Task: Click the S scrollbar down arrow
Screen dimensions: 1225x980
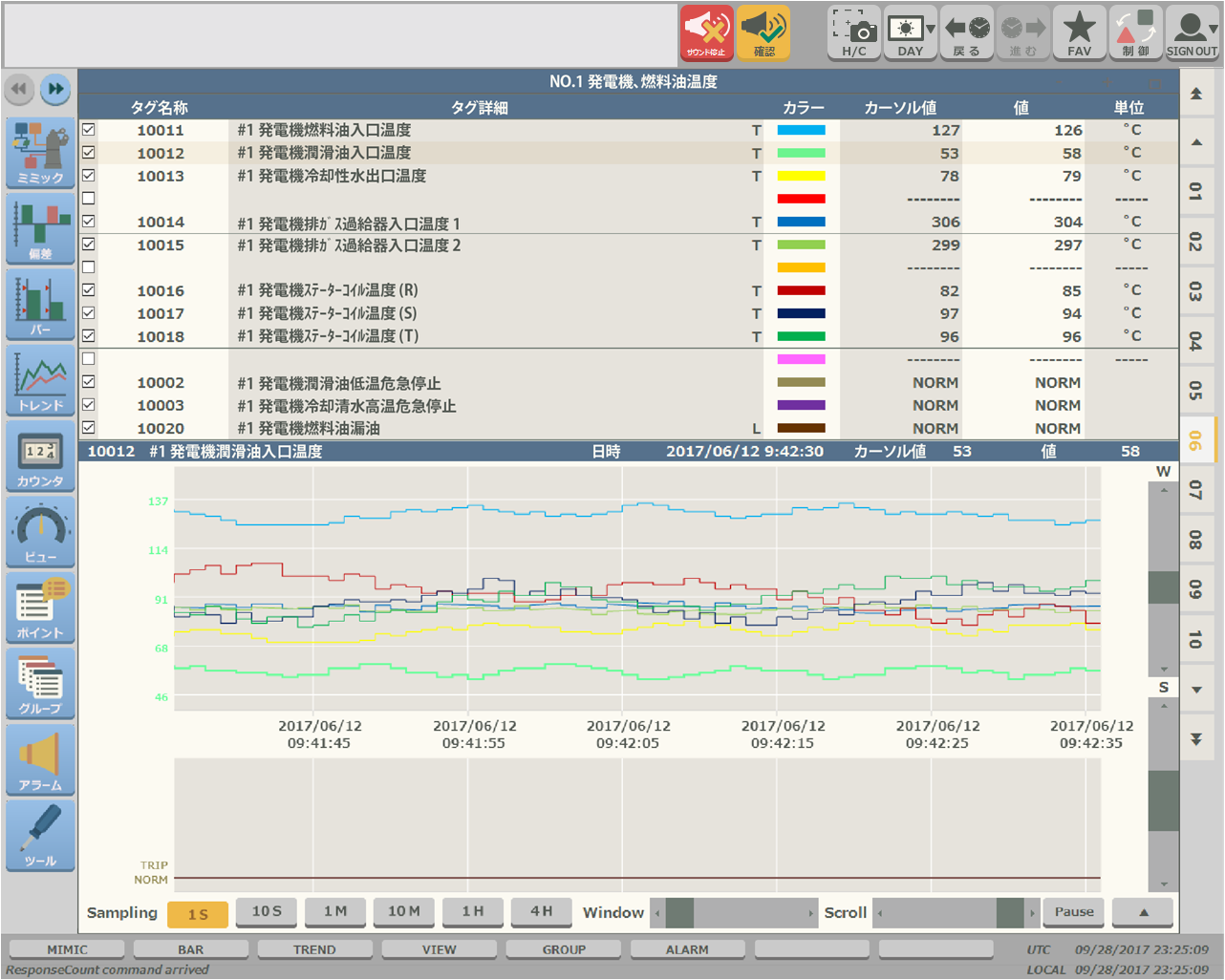Action: pyautogui.click(x=1164, y=884)
